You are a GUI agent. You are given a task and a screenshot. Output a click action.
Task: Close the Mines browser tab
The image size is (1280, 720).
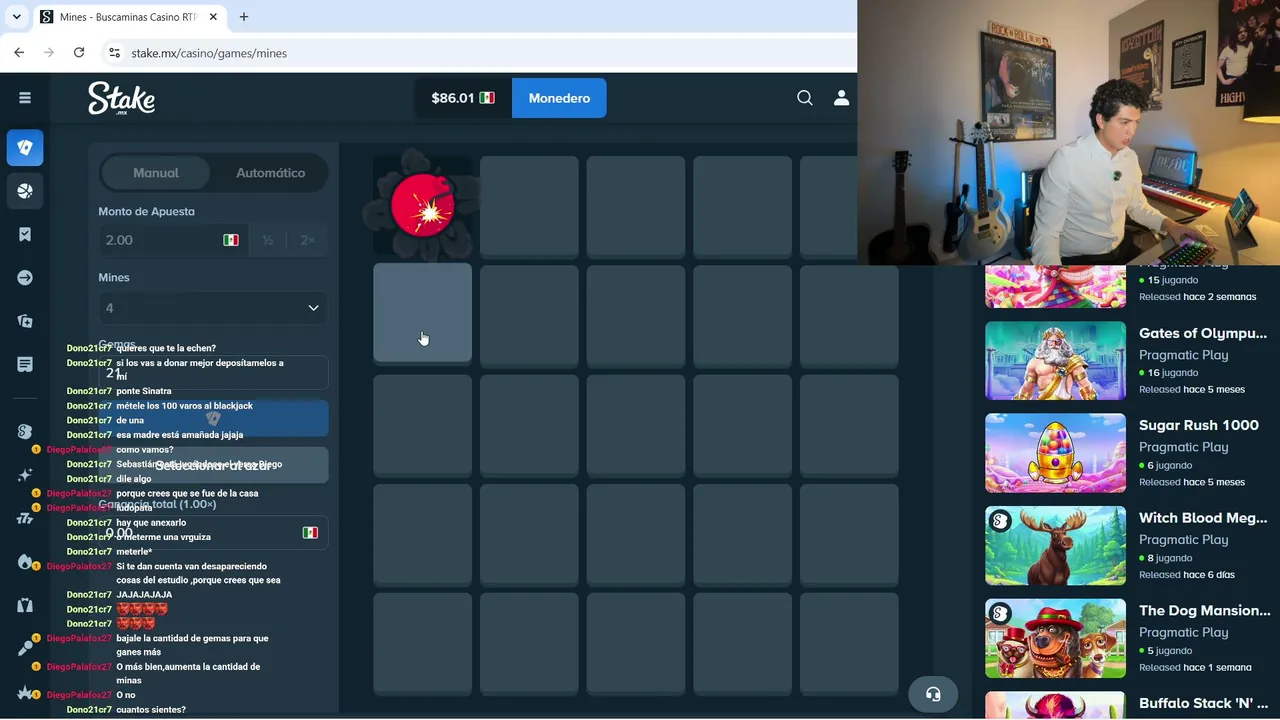click(x=213, y=17)
